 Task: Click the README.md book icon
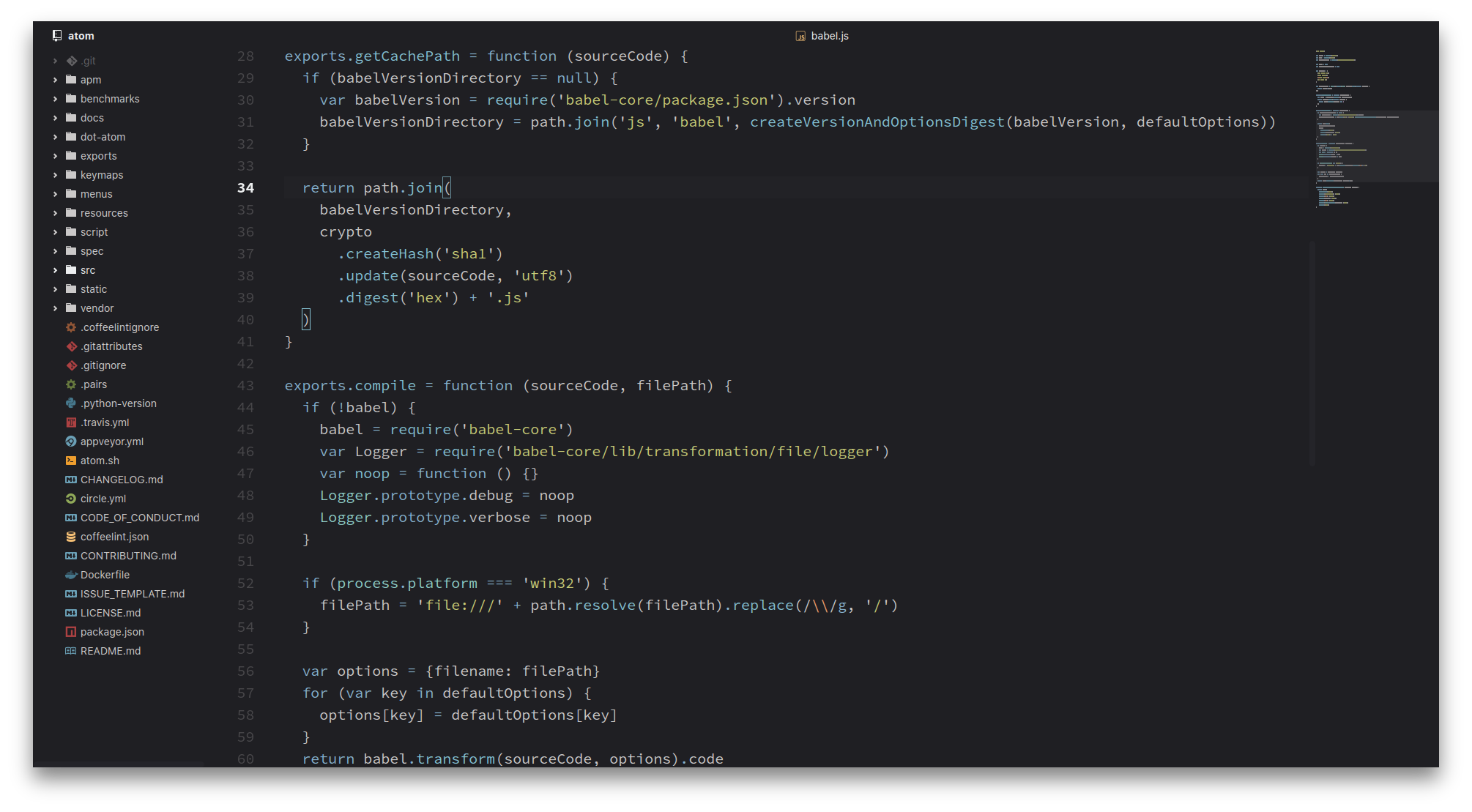(x=71, y=651)
